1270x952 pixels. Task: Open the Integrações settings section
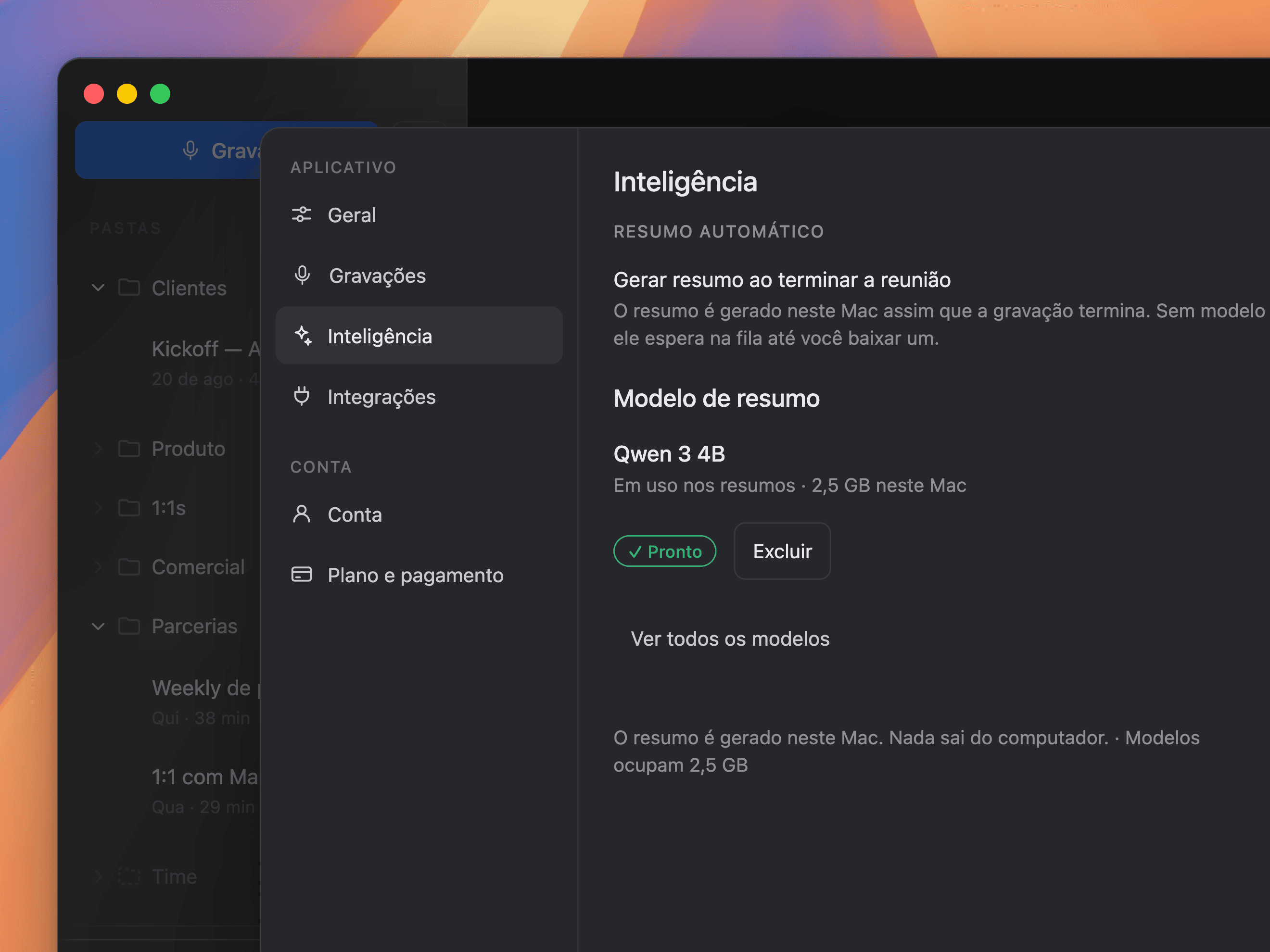[x=419, y=397]
